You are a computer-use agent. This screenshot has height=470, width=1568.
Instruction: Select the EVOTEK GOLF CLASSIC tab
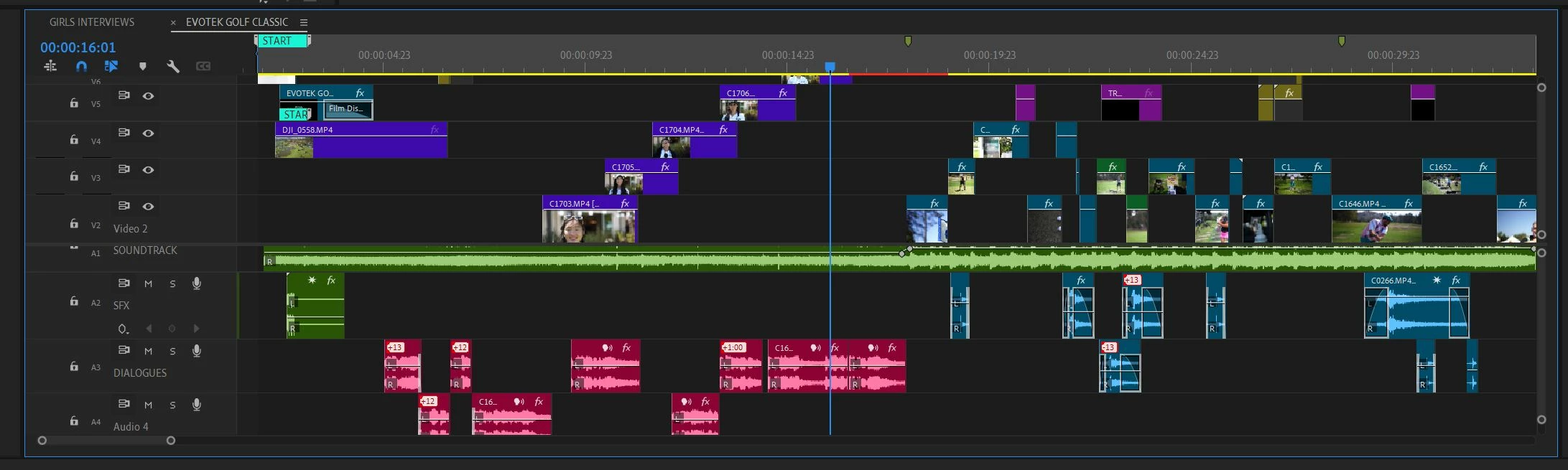(237, 22)
